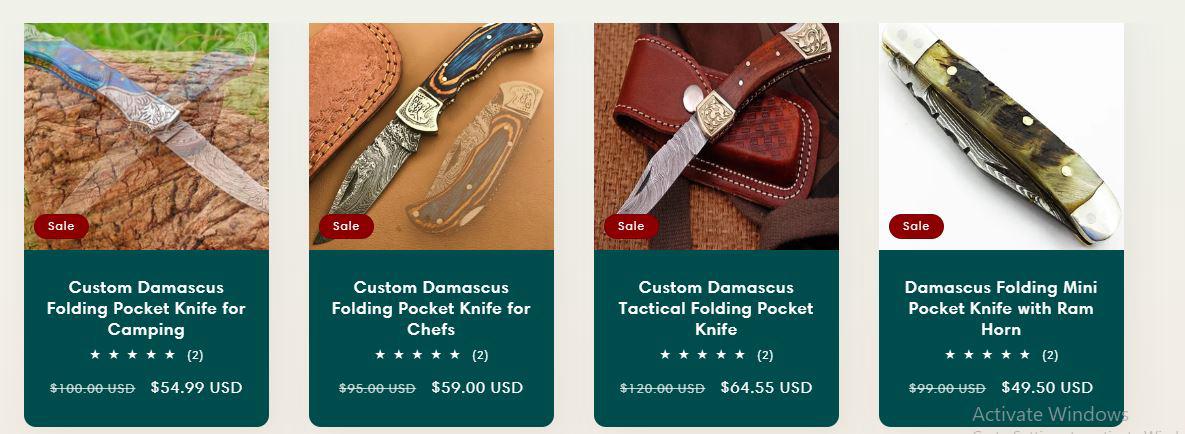Image resolution: width=1185 pixels, height=434 pixels.
Task: Open the Ram Horn mini knife image
Action: click(x=1001, y=136)
